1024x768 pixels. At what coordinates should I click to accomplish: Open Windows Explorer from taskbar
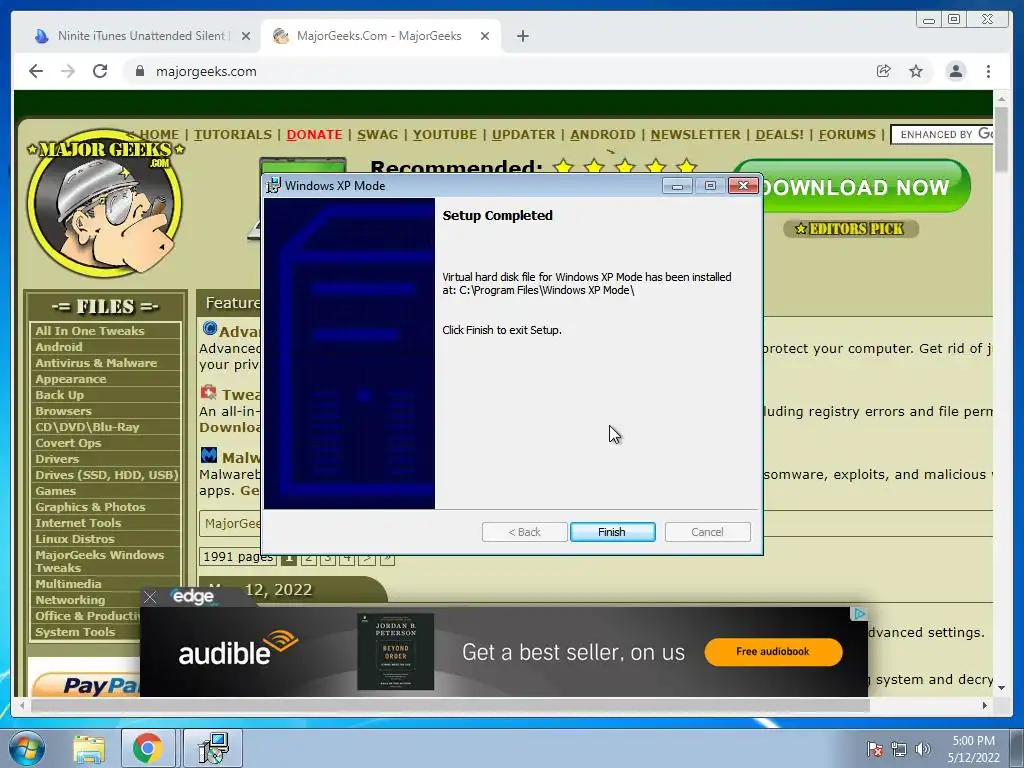89,748
